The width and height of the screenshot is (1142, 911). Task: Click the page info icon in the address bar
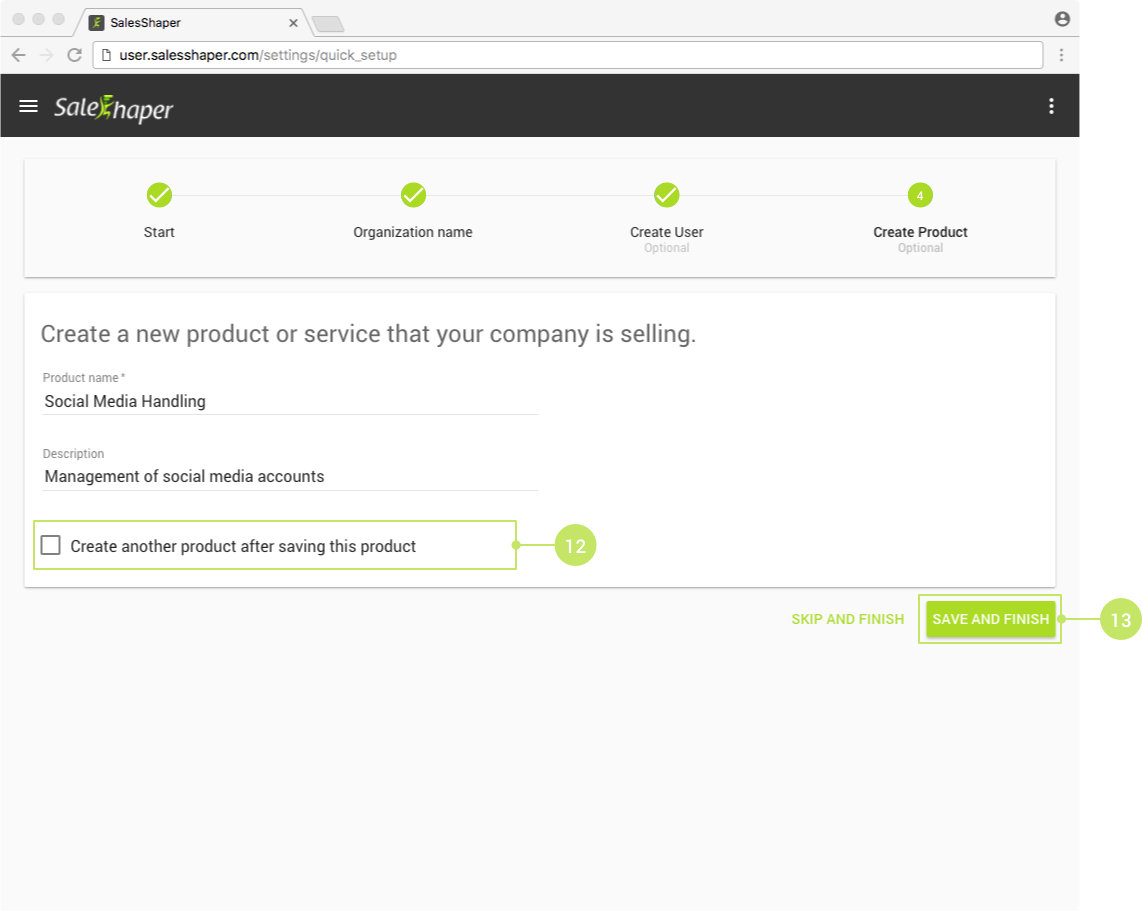106,55
